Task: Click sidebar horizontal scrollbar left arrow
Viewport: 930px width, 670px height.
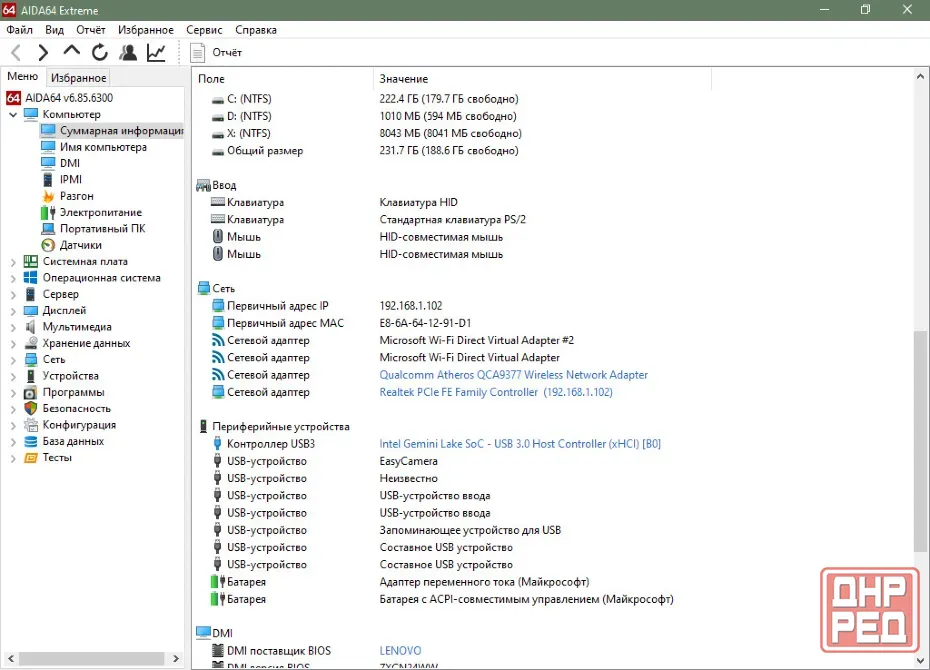Action: (x=11, y=658)
